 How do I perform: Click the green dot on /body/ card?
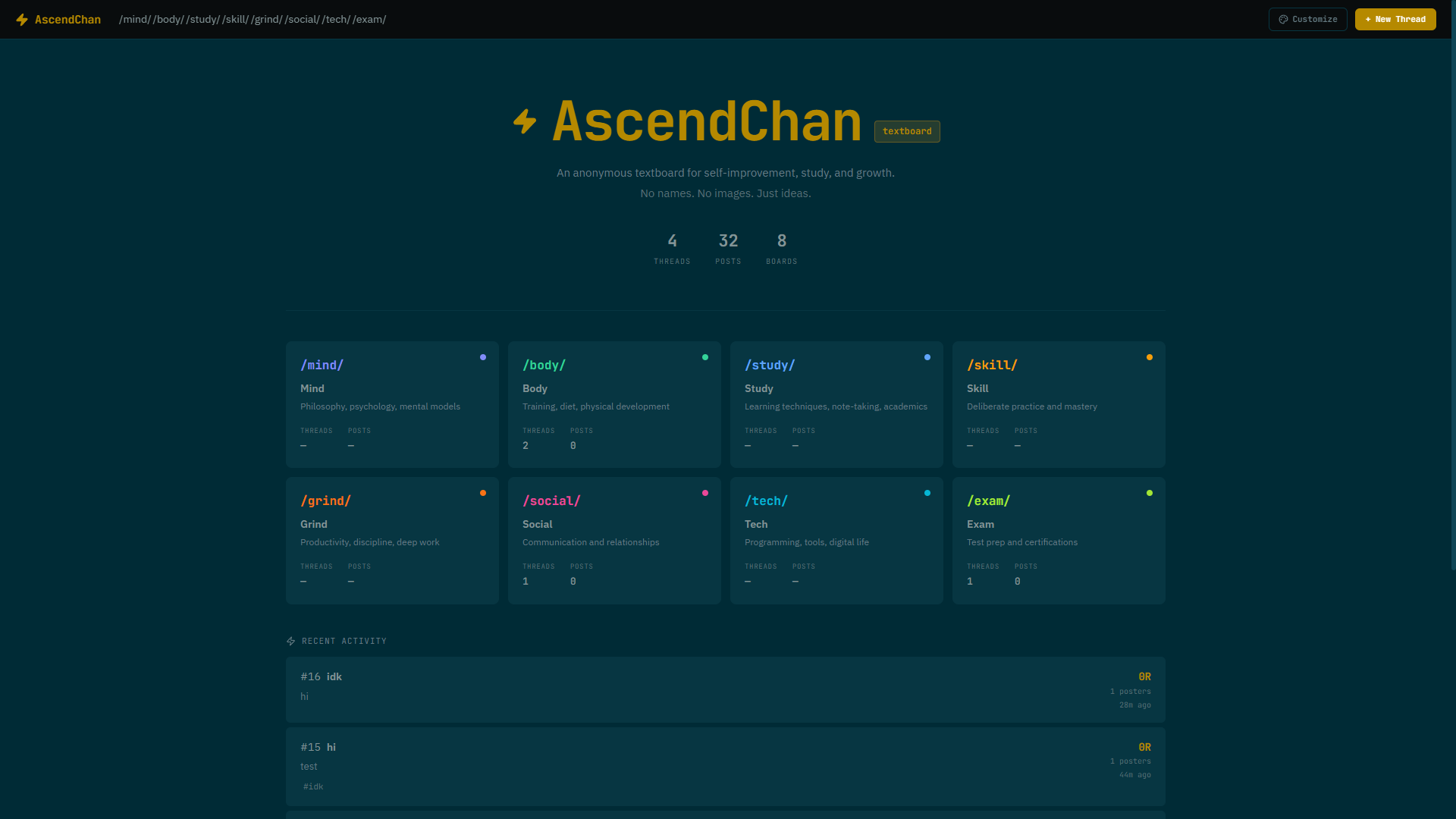[x=705, y=357]
